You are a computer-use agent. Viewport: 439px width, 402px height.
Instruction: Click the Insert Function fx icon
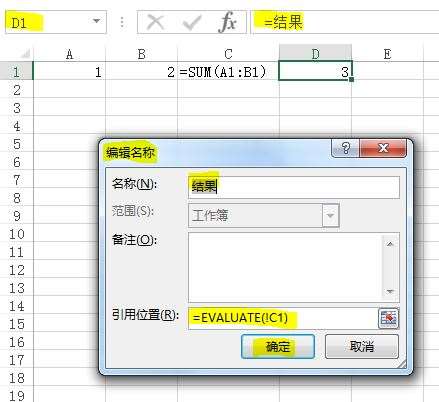pyautogui.click(x=228, y=22)
